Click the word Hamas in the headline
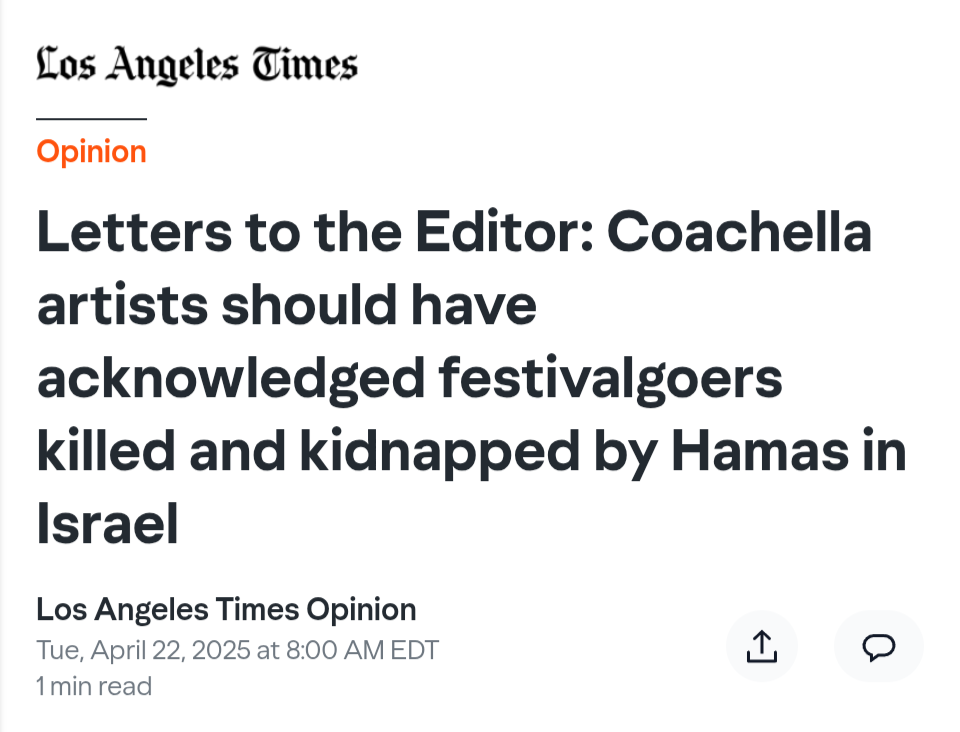The height and width of the screenshot is (732, 960). [x=760, y=452]
